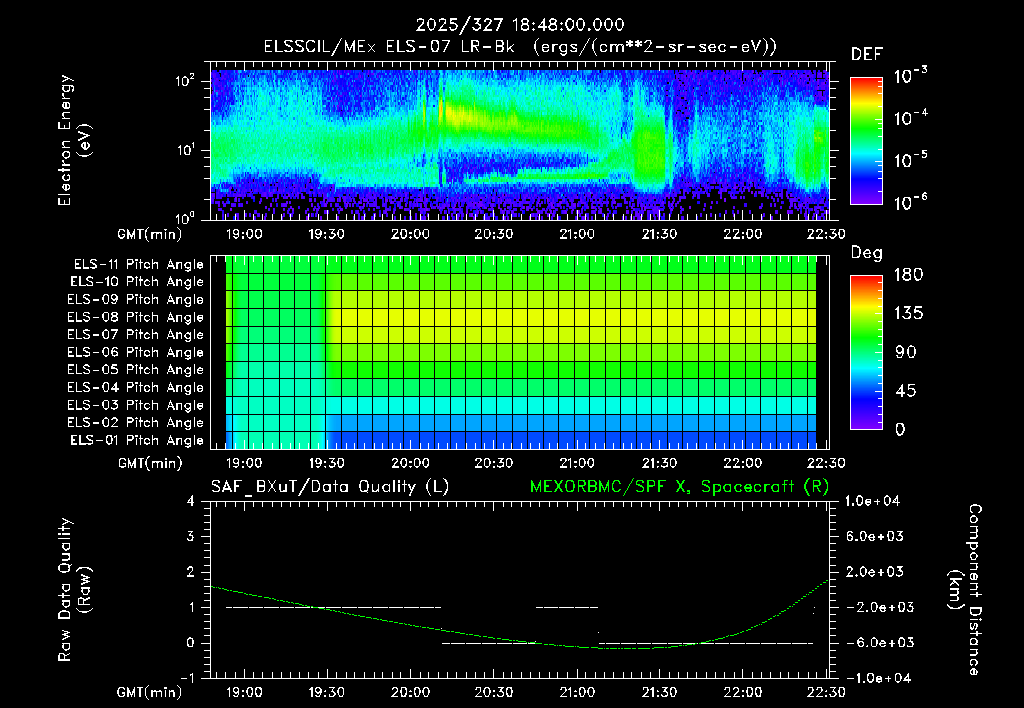Click inside the data quality line plot
Viewport: 1024px width, 708px height.
point(520,590)
